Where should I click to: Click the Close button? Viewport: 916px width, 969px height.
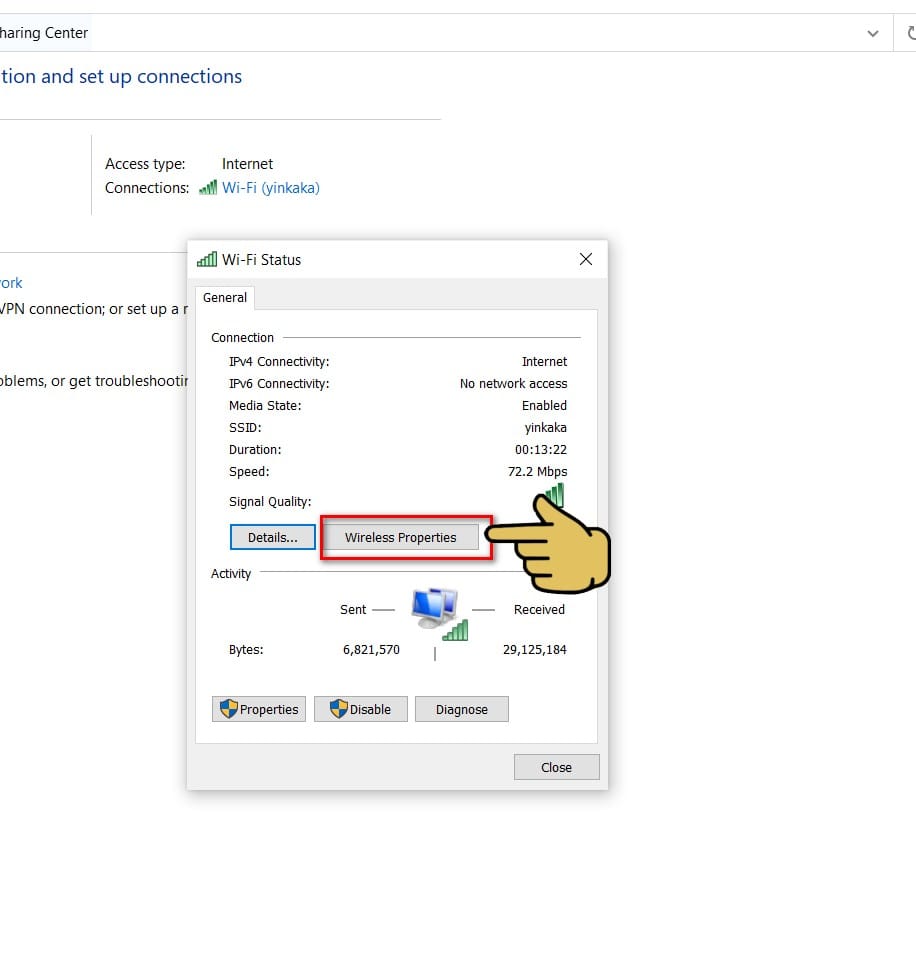(x=556, y=767)
